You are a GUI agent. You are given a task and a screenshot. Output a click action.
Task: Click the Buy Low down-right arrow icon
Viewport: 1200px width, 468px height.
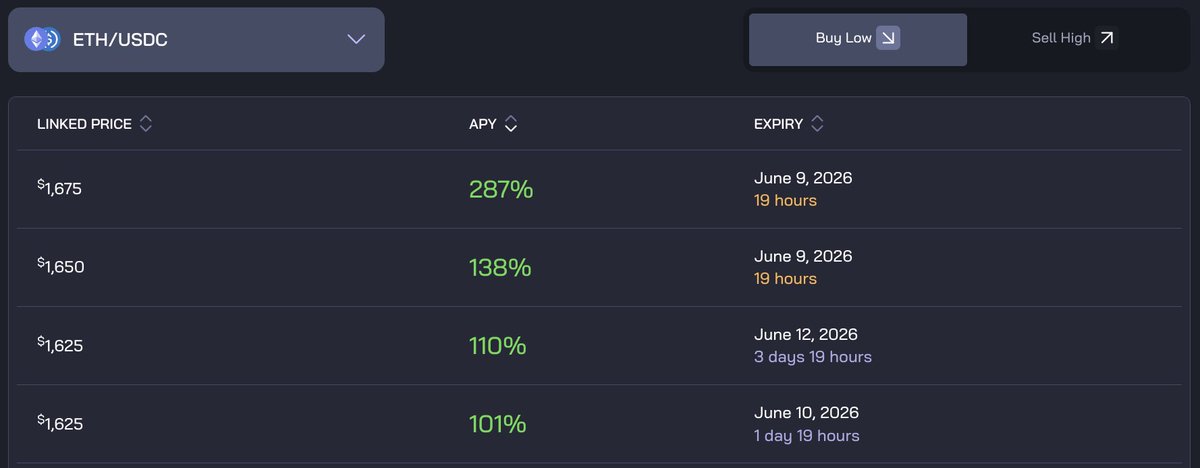(x=888, y=38)
